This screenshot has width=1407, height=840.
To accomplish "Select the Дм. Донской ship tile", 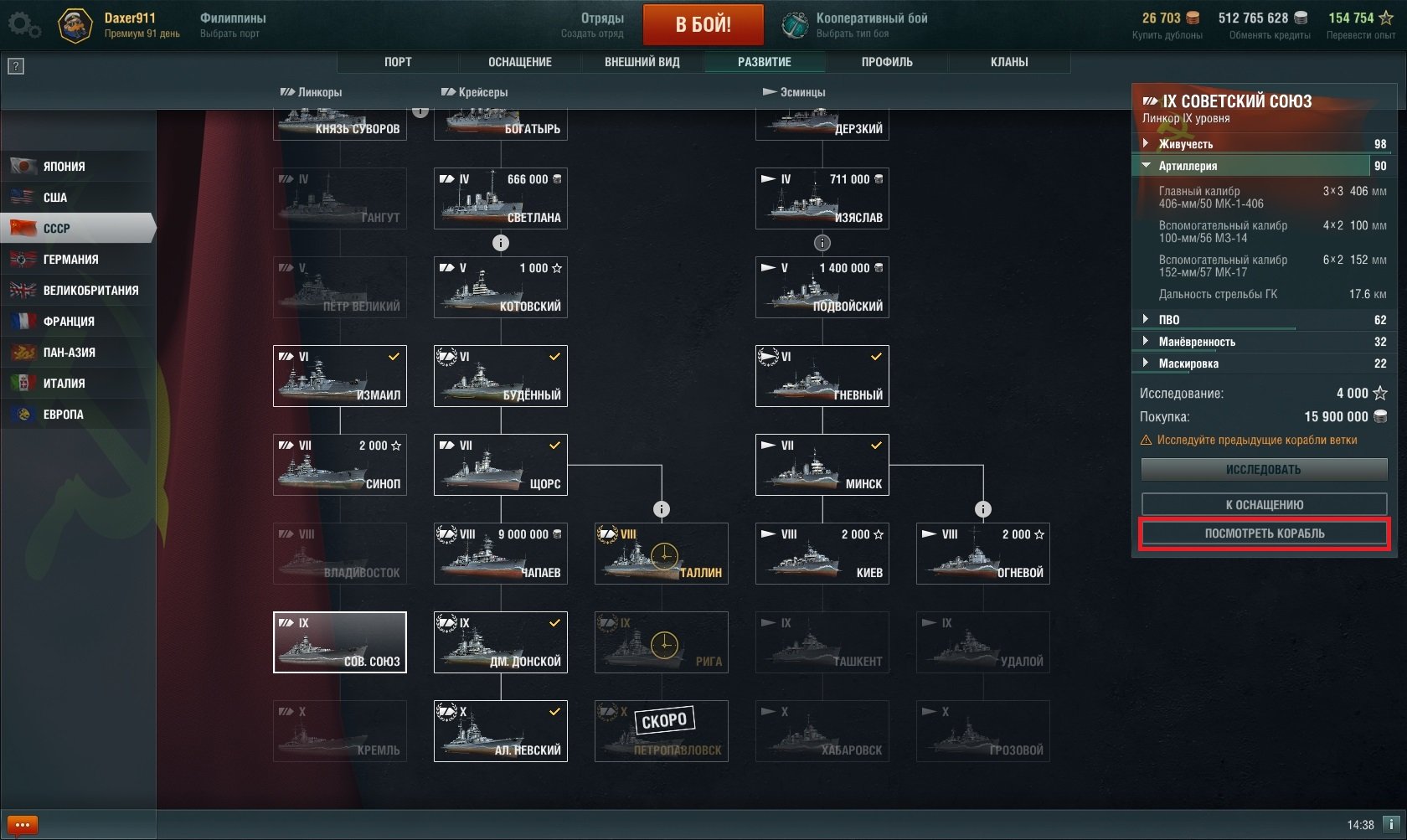I will [x=501, y=642].
